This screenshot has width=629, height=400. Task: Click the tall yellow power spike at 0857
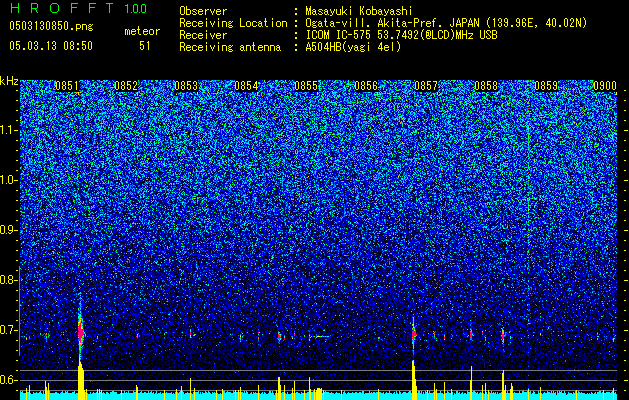click(x=414, y=380)
